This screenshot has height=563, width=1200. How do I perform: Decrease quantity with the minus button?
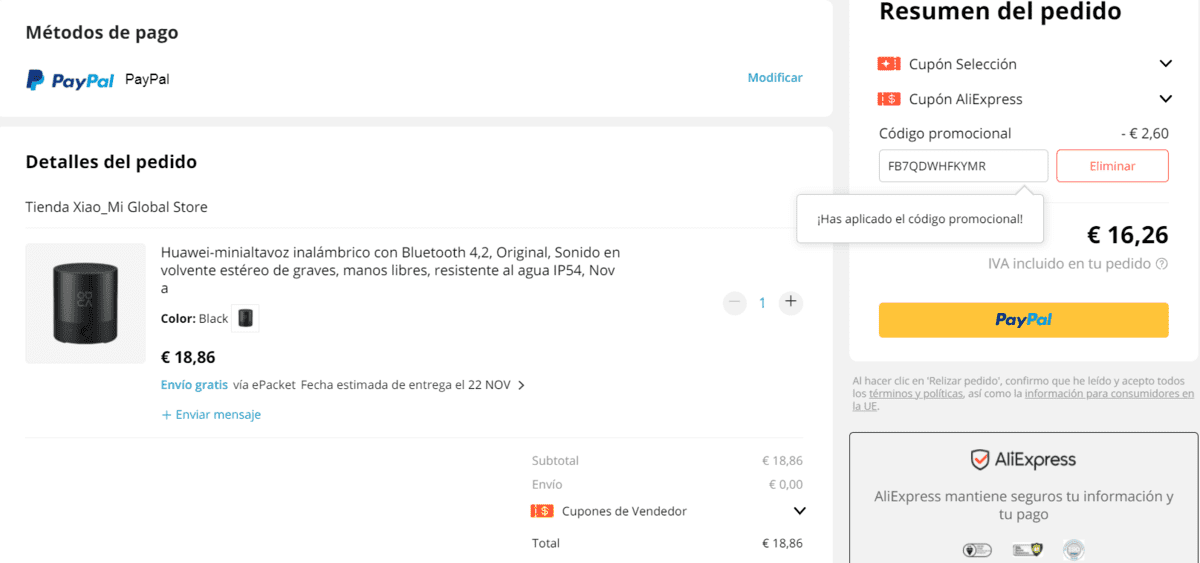click(x=735, y=302)
